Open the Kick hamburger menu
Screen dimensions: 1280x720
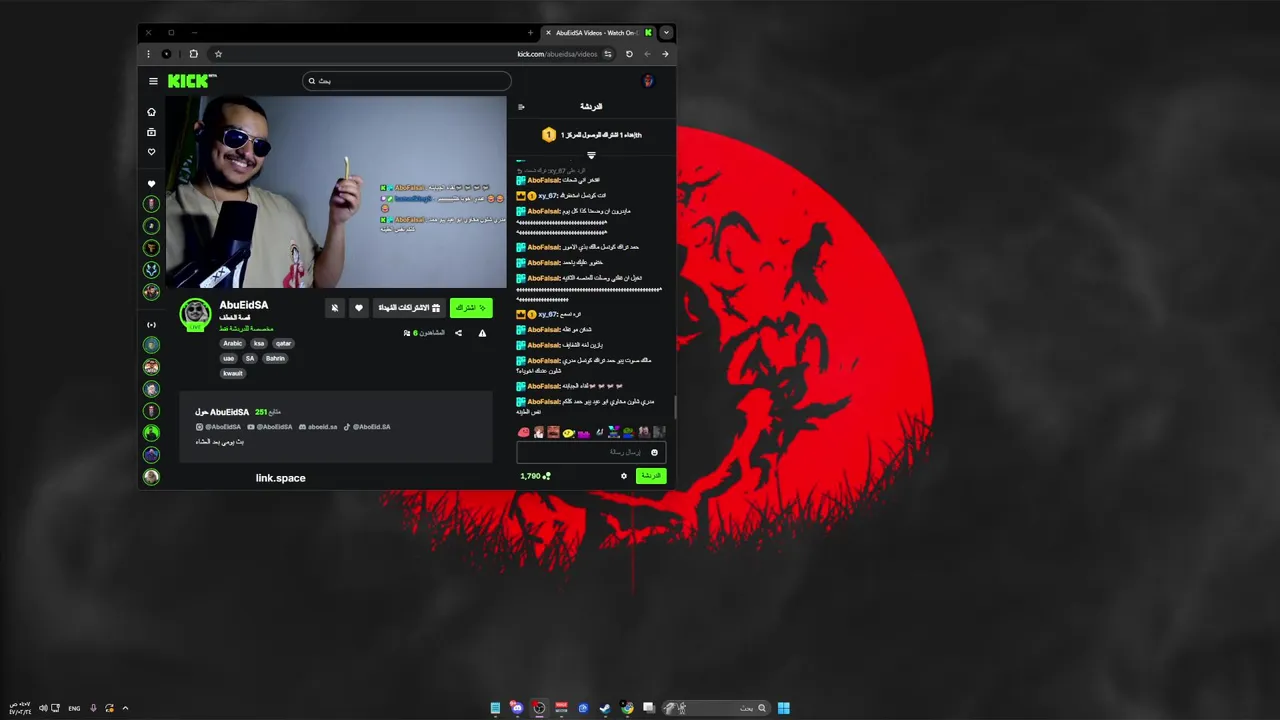click(153, 81)
